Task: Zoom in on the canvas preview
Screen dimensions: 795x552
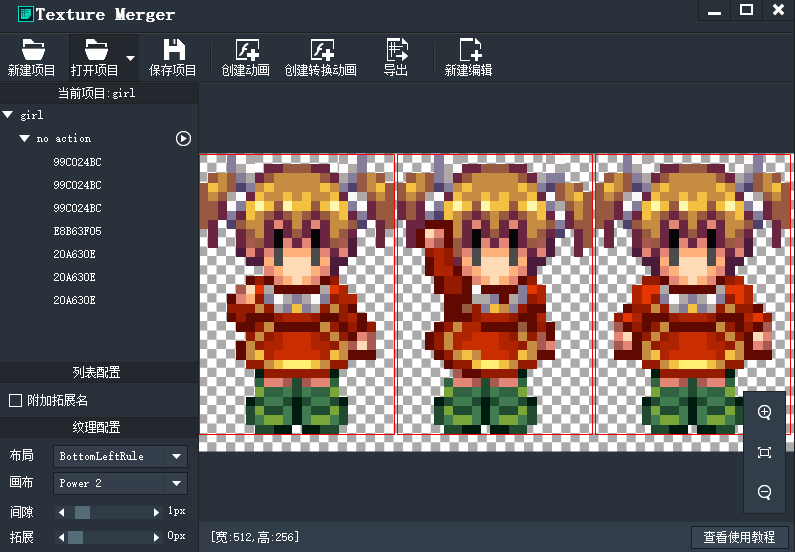Action: (765, 412)
